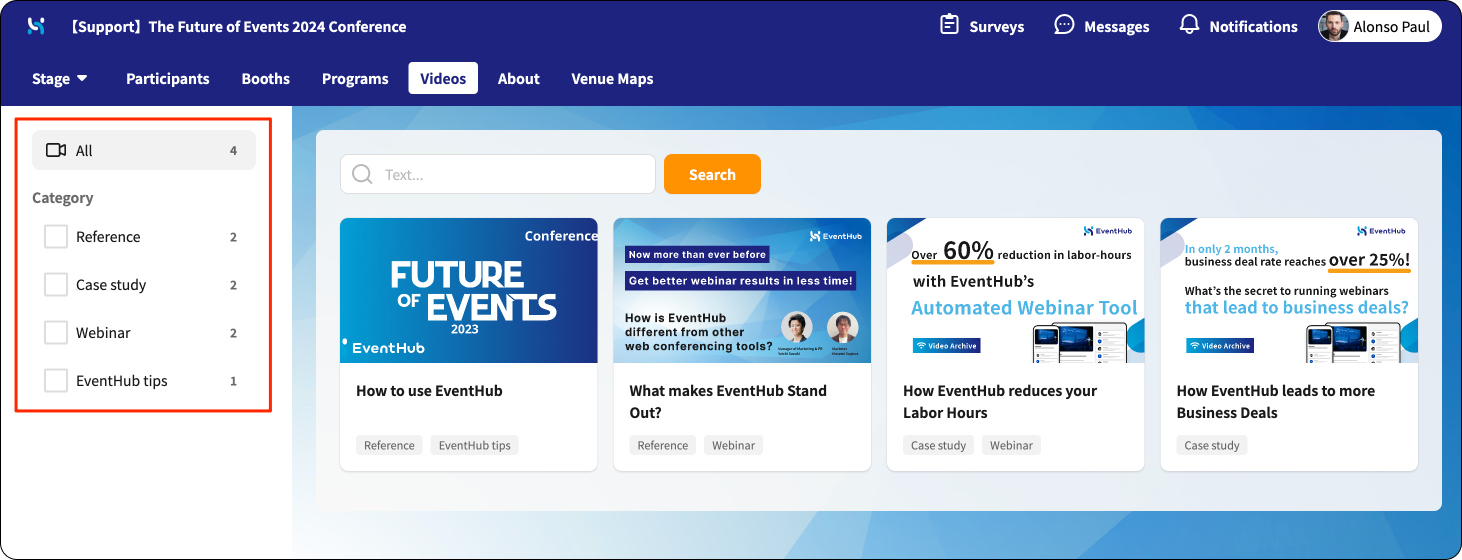
Task: Click the EventHub logo icon
Action: click(x=37, y=26)
